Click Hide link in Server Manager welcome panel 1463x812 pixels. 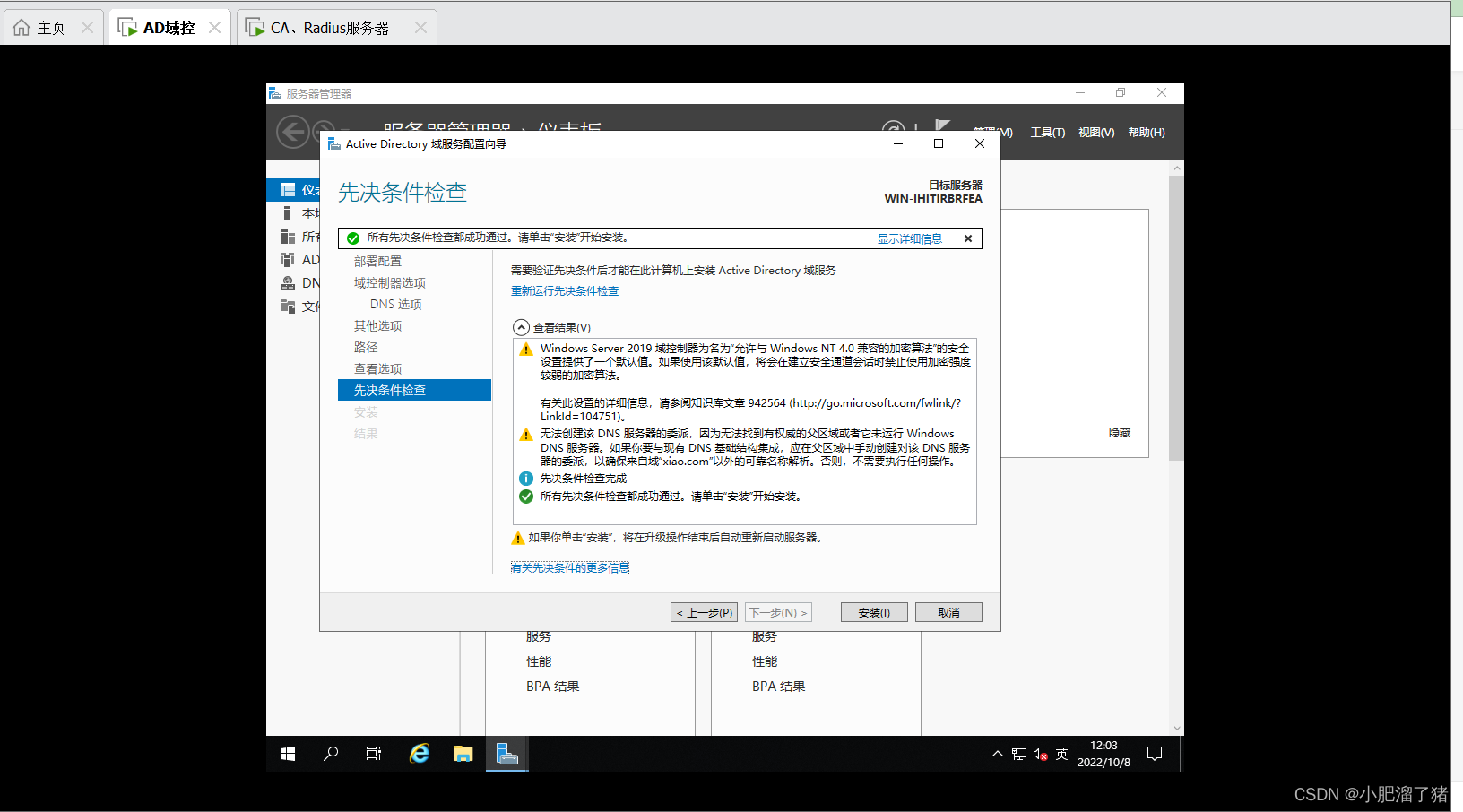[x=1120, y=433]
